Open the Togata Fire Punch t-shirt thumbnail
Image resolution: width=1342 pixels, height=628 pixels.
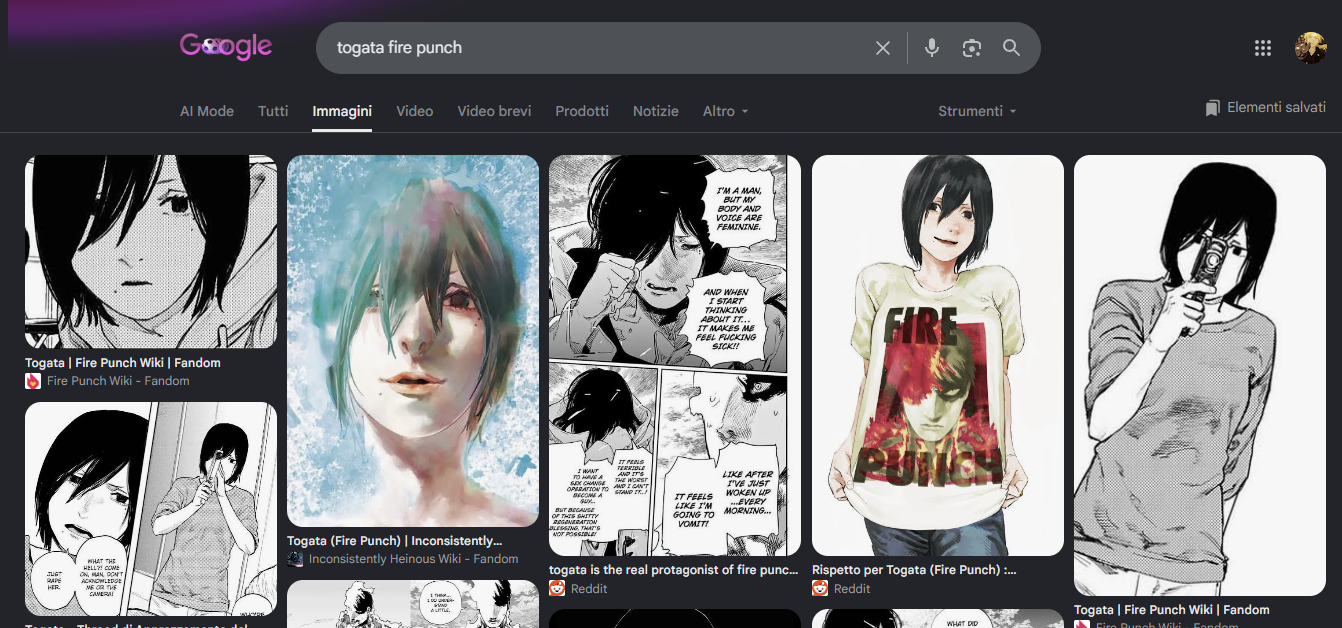tap(938, 355)
